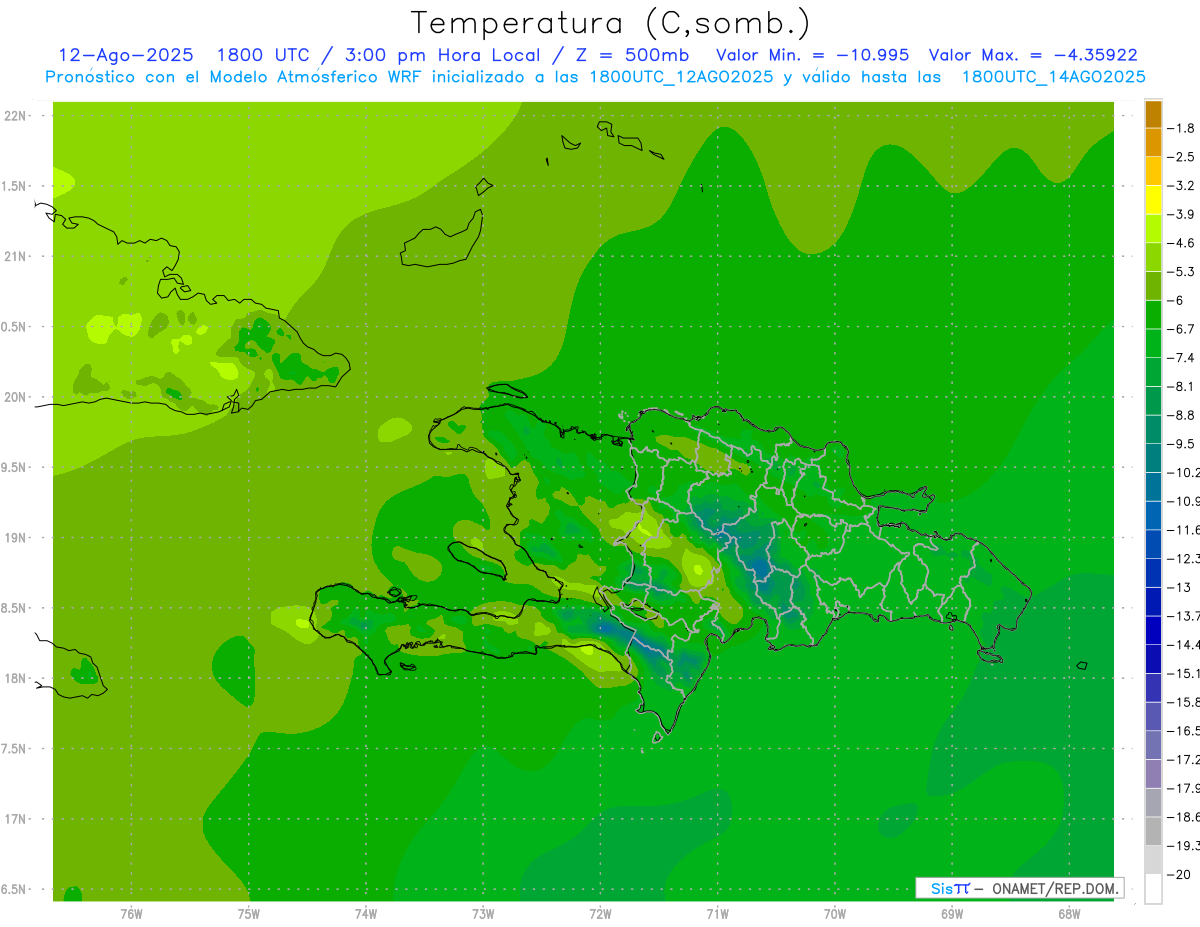Pick the white swatch below -20 in legend
1200x927 pixels.
1153,888
